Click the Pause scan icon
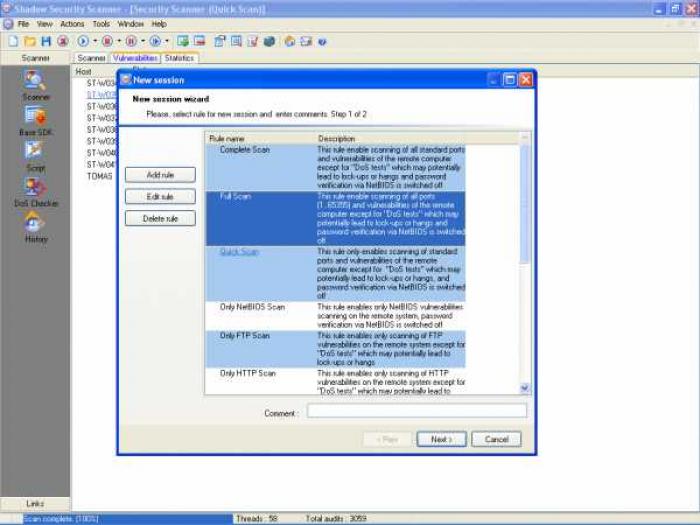700x525 pixels. click(x=131, y=42)
